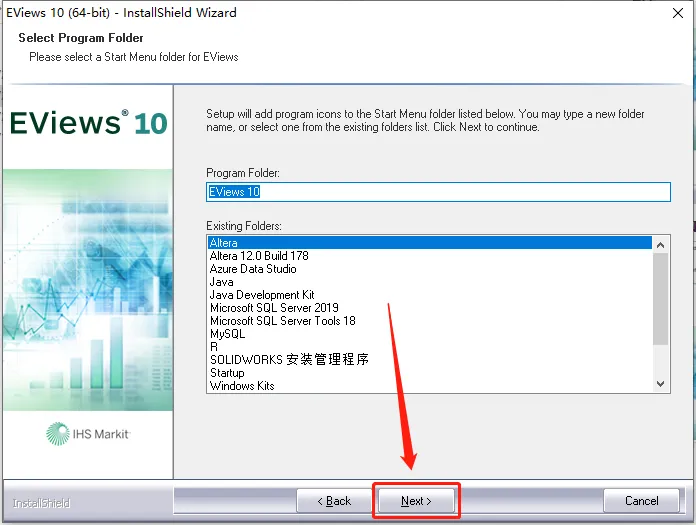The image size is (696, 525).
Task: Click the folder list scrollbar thumb
Action: coord(660,299)
